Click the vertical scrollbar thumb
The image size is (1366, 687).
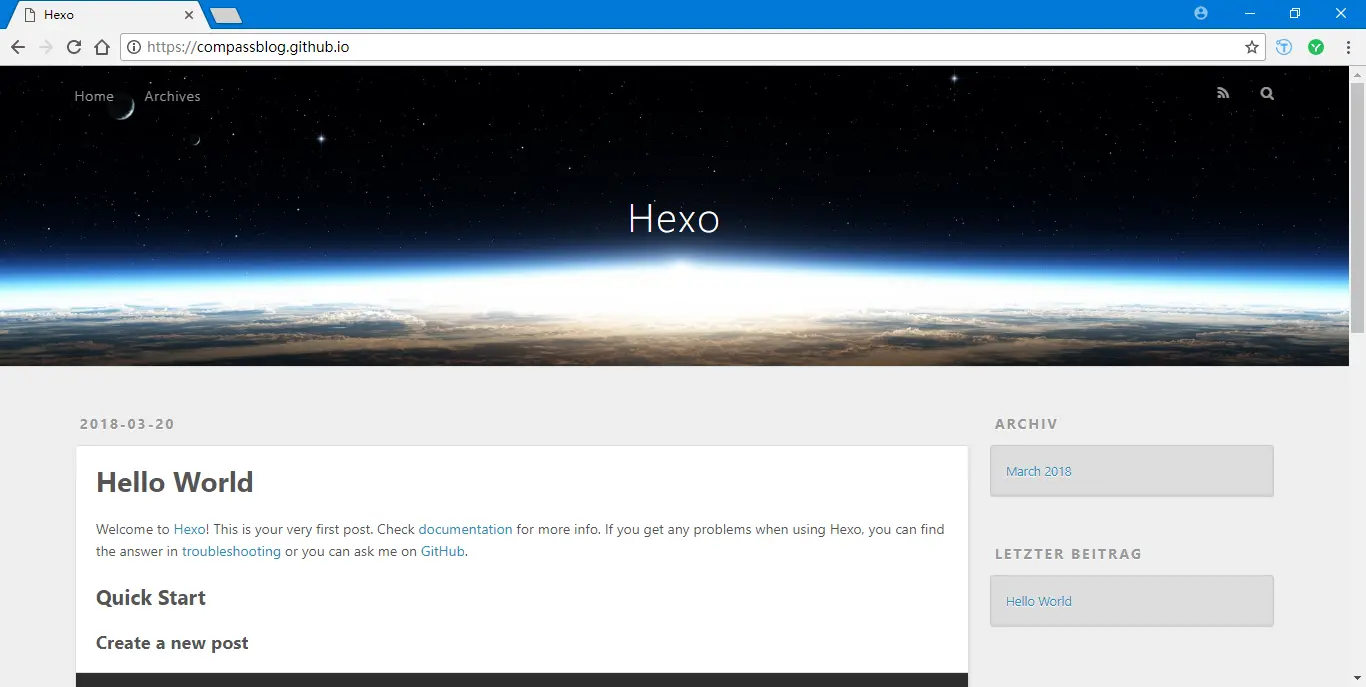[x=1357, y=206]
